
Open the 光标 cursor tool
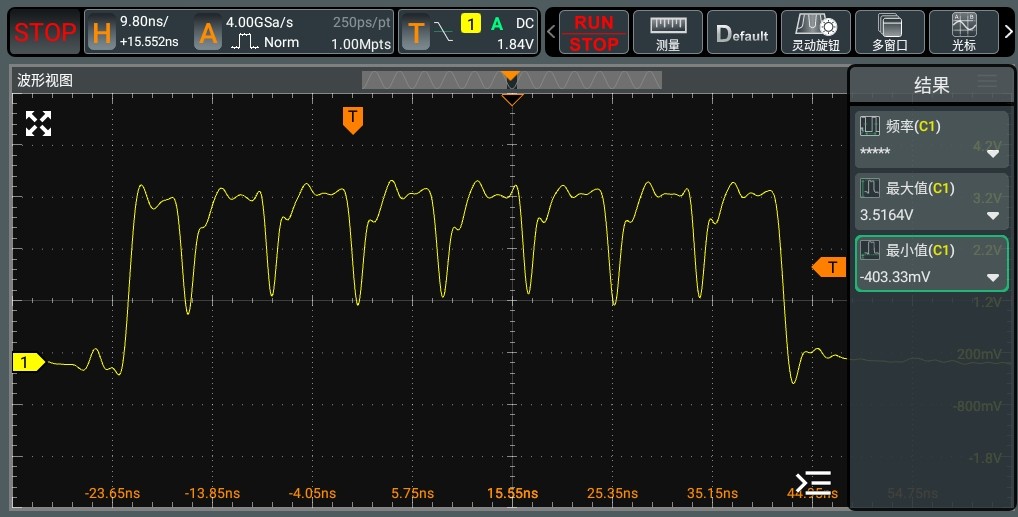[x=964, y=33]
